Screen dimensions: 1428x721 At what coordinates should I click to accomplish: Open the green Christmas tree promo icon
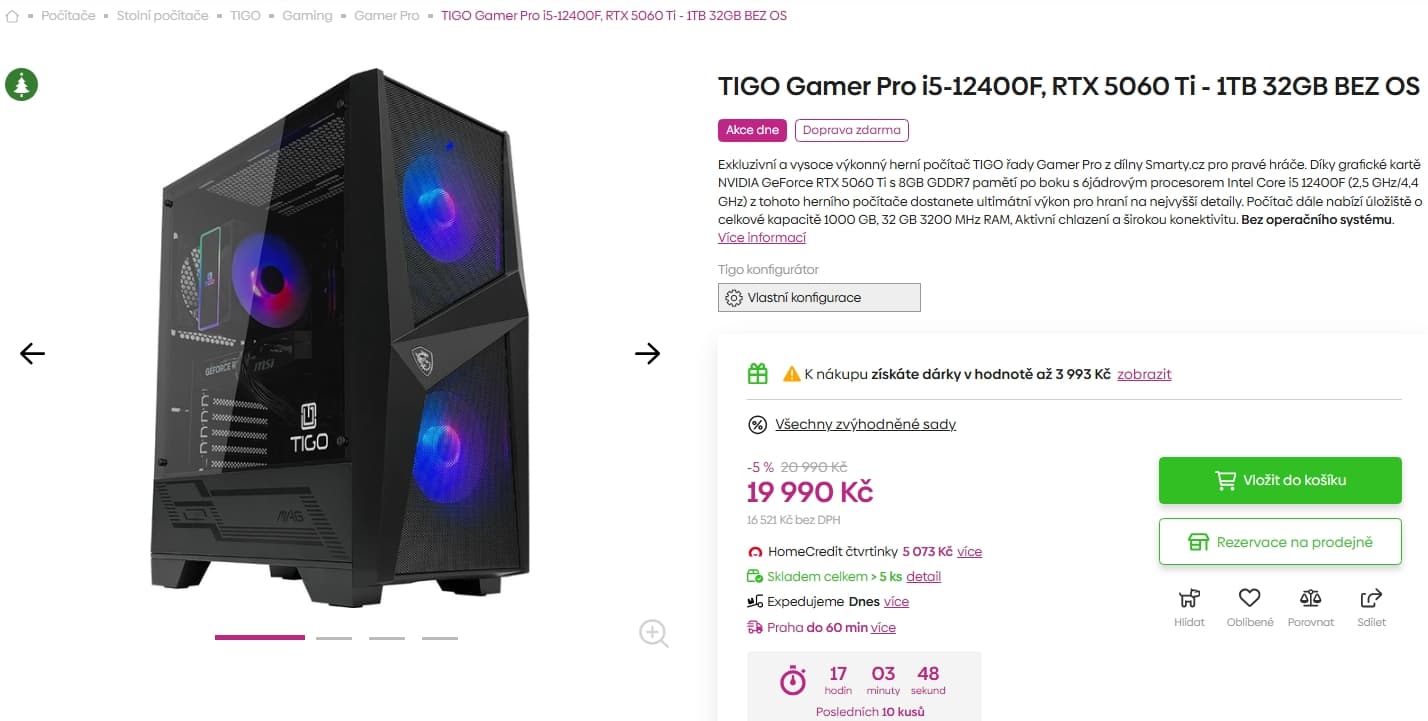coord(22,85)
